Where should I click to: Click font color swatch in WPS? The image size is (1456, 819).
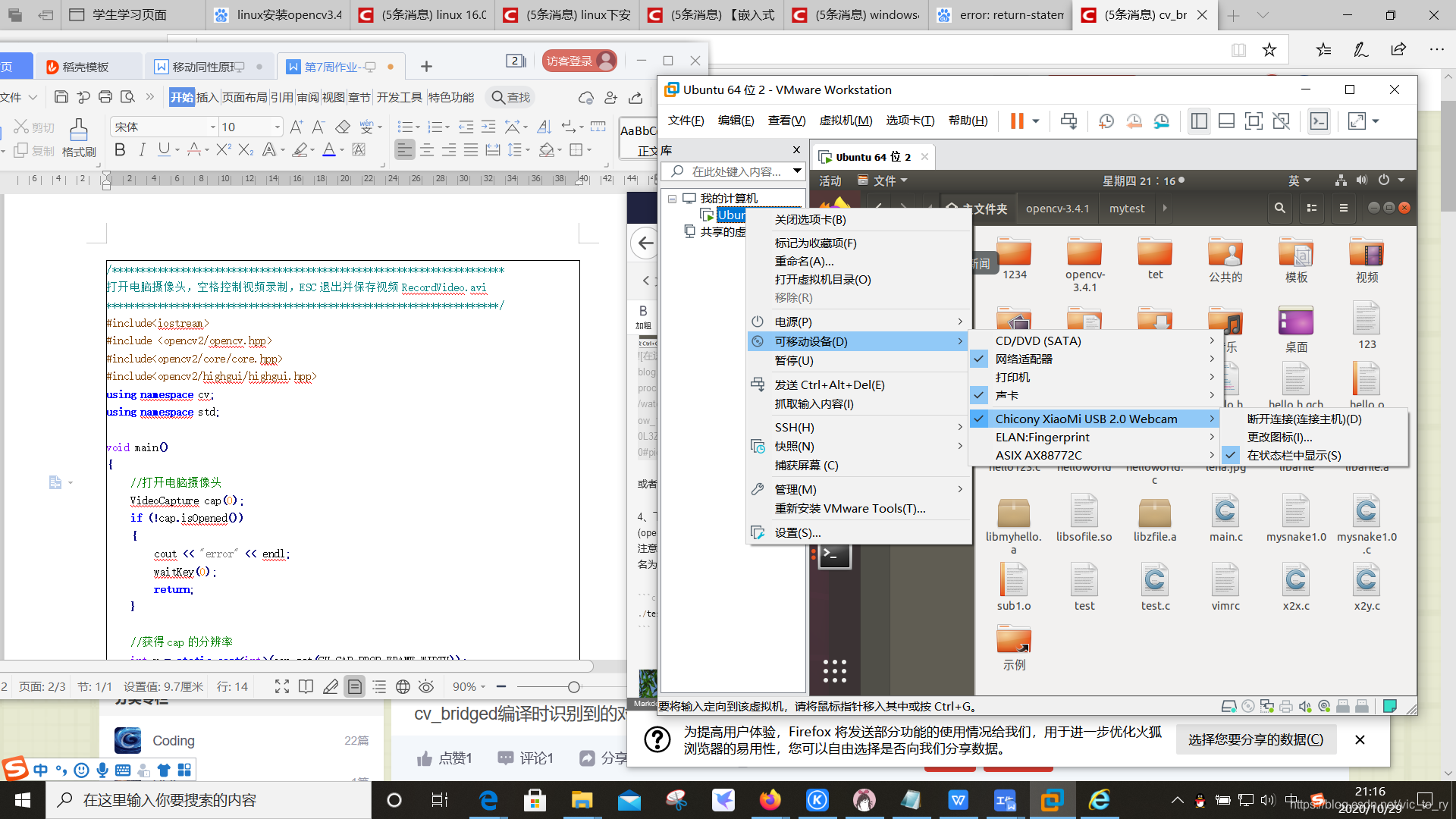(x=328, y=150)
